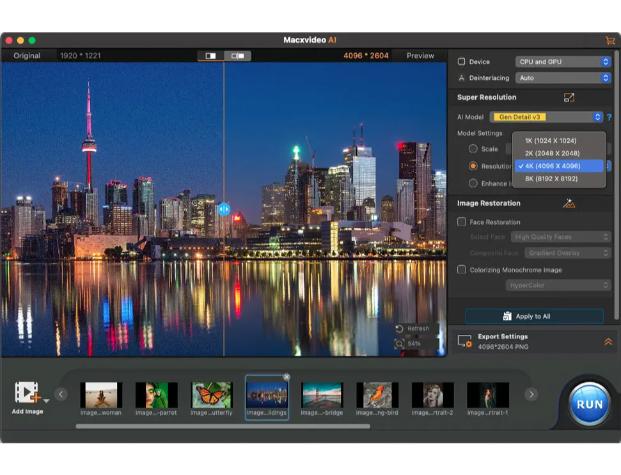
Task: Select the buildings image thumbnail
Action: click(267, 397)
